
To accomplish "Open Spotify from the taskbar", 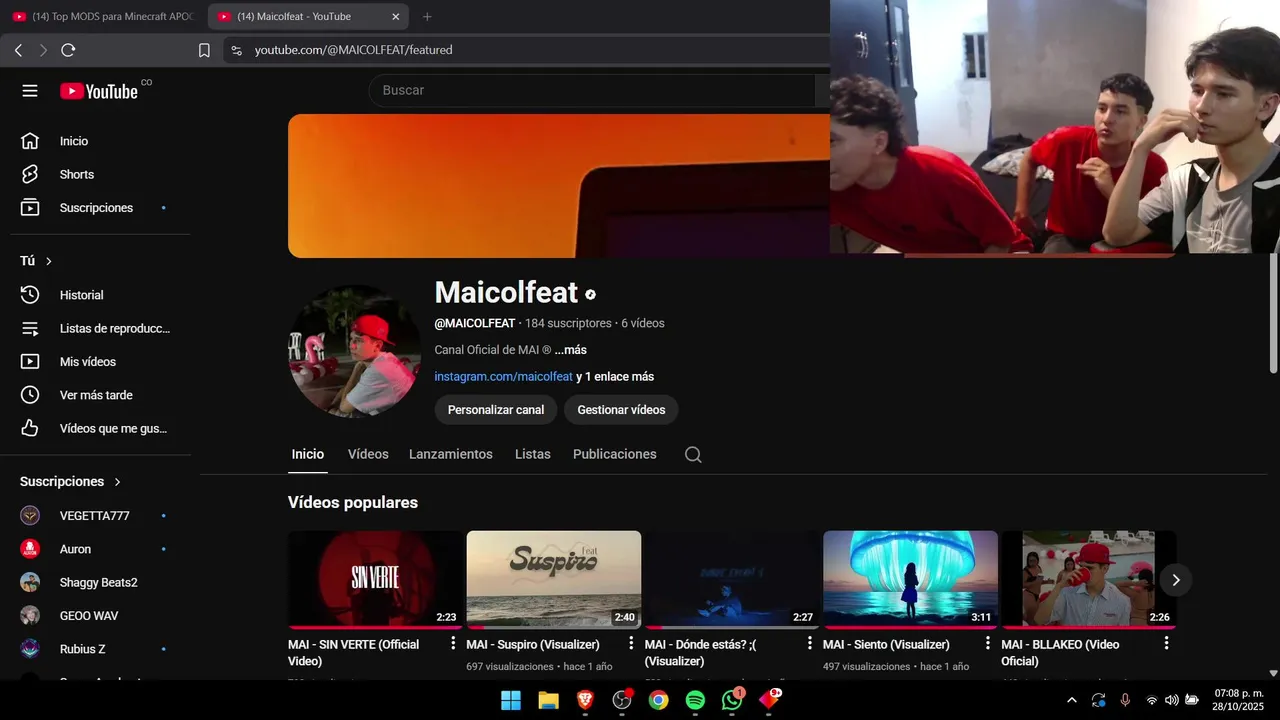I will pos(695,700).
